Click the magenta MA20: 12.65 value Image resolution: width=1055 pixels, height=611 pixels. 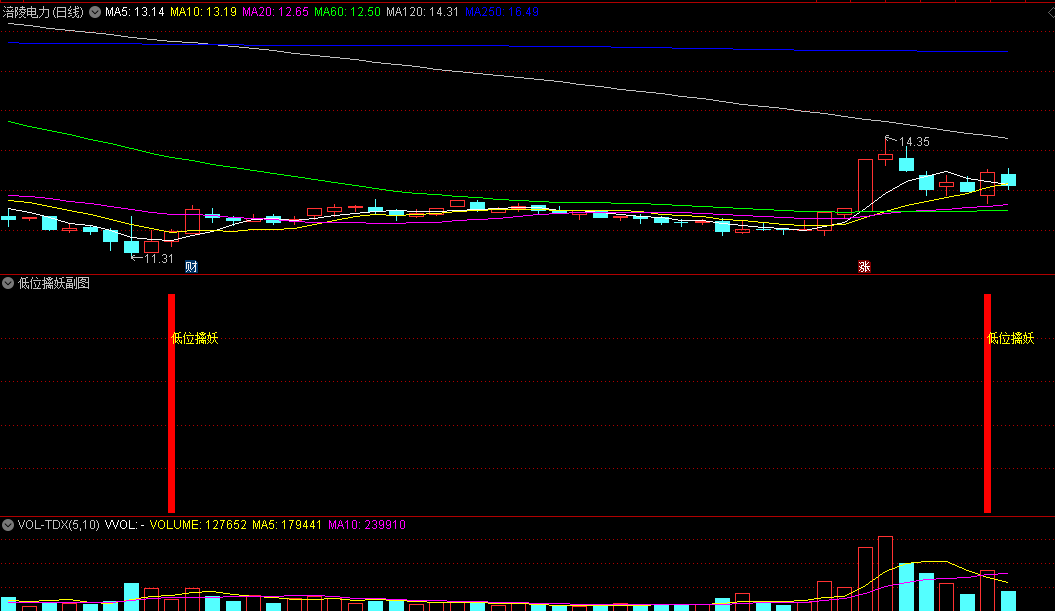(275, 12)
